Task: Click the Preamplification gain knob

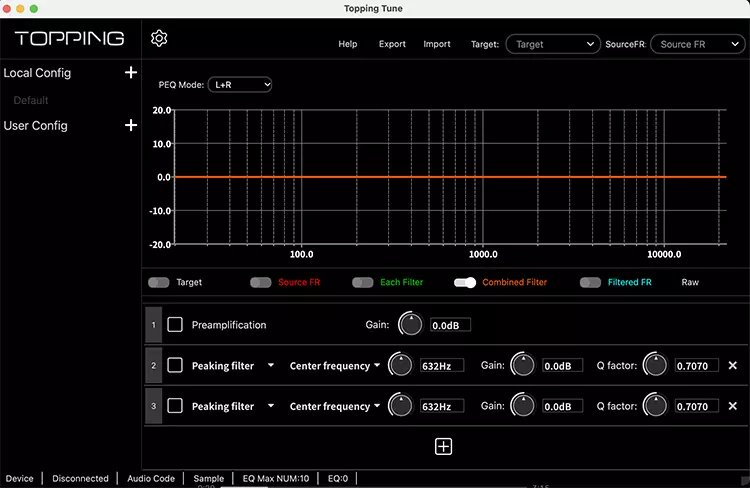Action: [411, 324]
